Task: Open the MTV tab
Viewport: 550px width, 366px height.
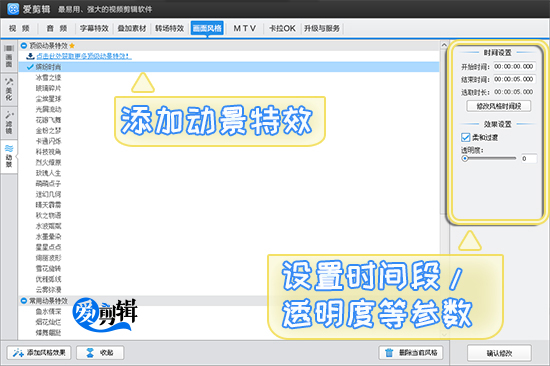Action: pyautogui.click(x=245, y=28)
